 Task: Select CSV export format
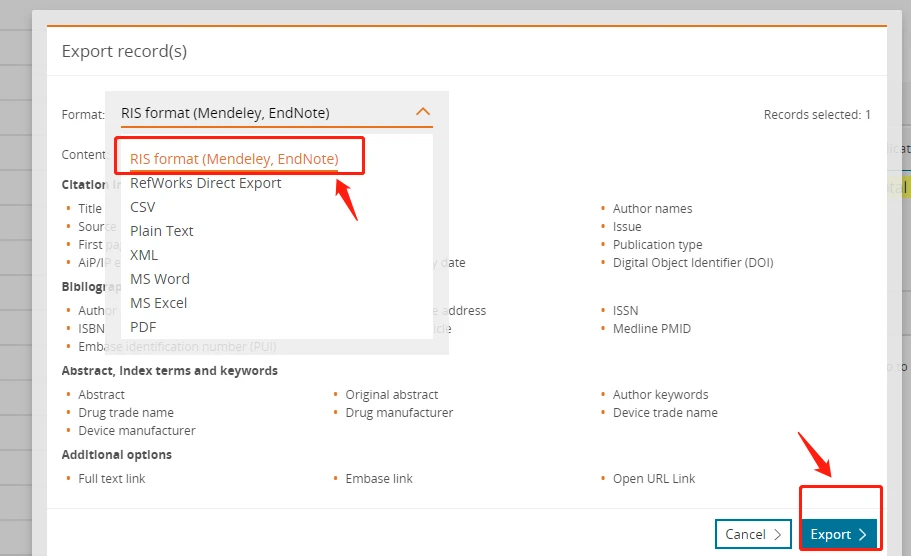[x=143, y=207]
